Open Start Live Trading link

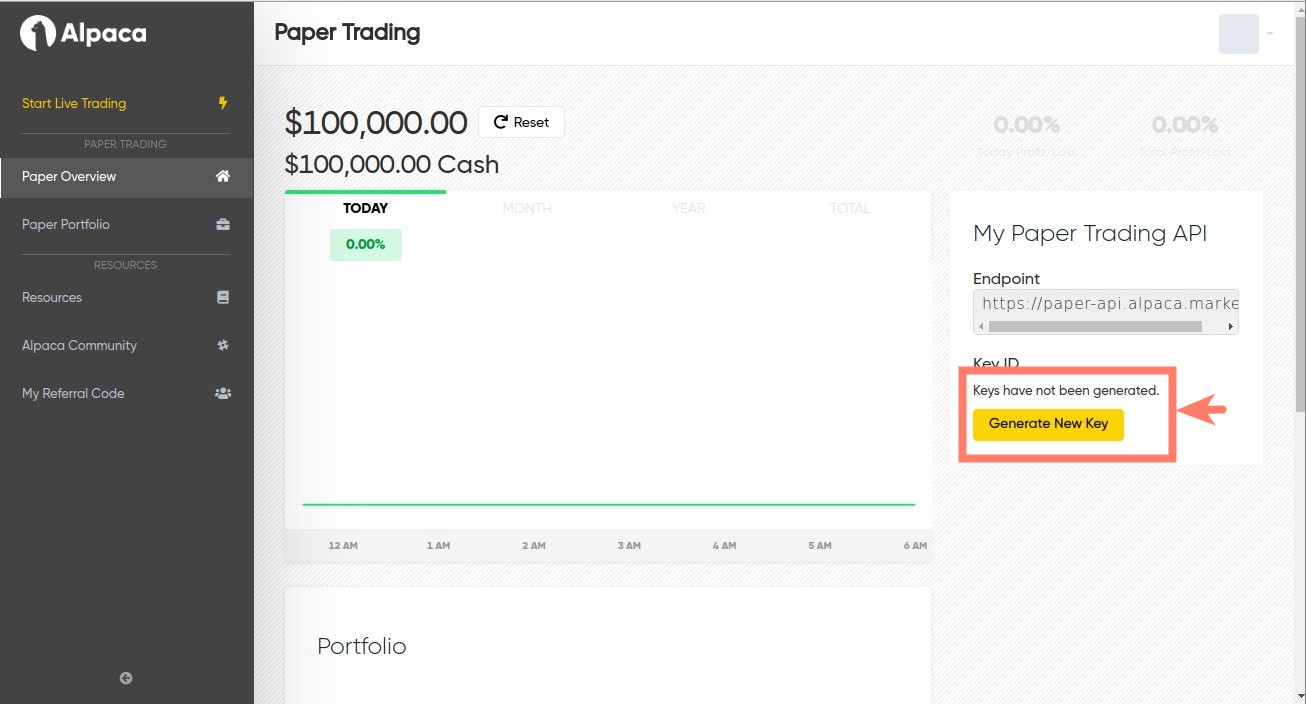coord(74,103)
